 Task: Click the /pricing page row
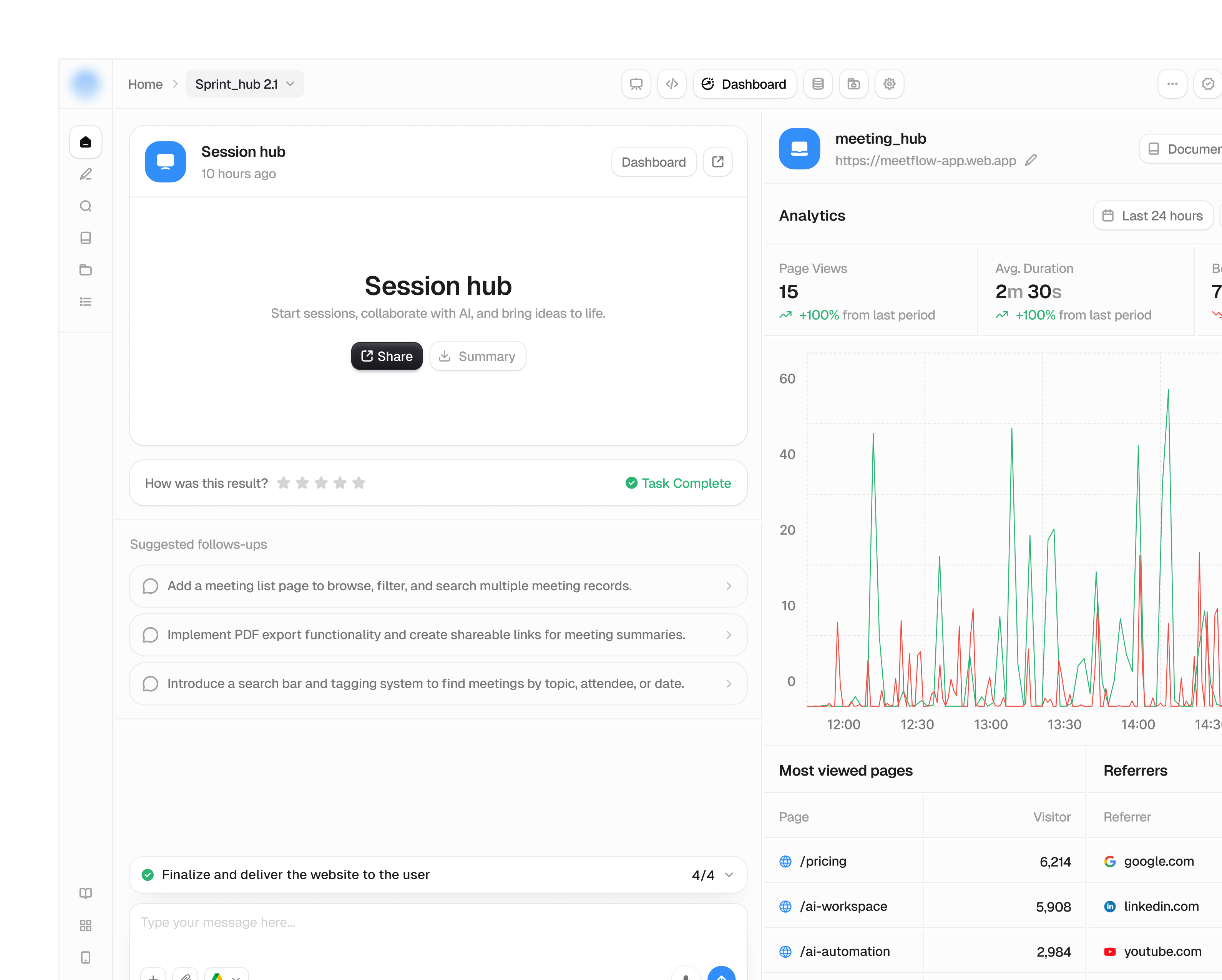coord(925,862)
